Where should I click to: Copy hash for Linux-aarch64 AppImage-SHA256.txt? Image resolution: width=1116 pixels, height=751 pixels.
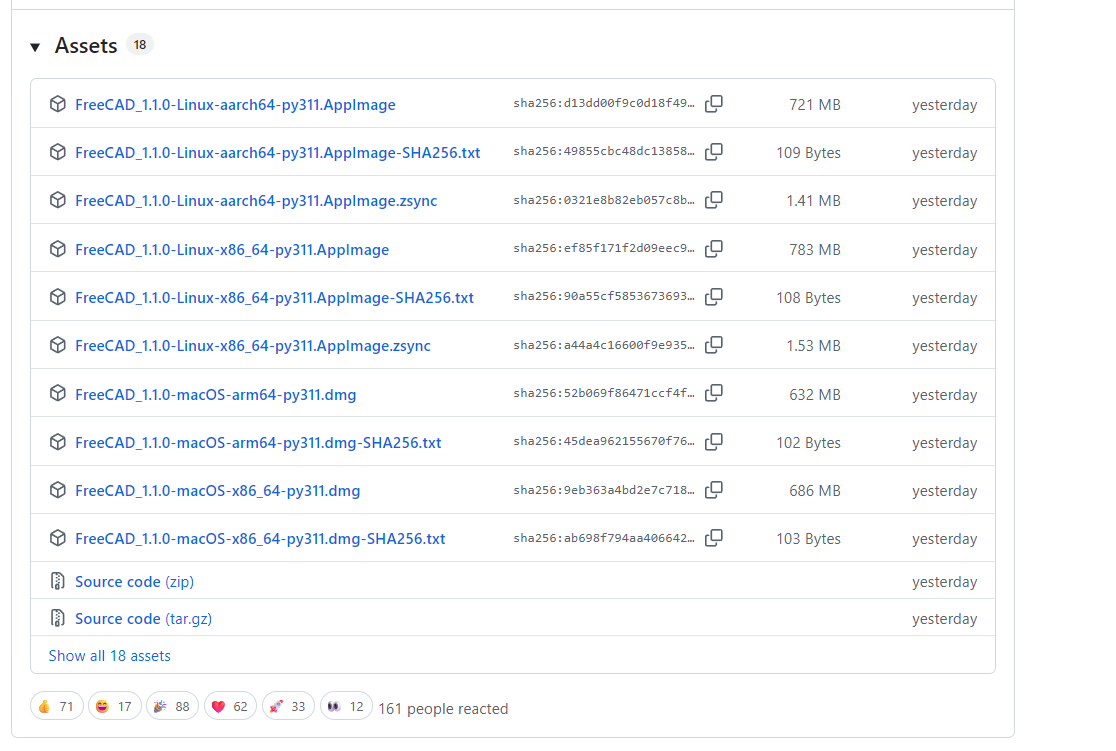coord(714,152)
